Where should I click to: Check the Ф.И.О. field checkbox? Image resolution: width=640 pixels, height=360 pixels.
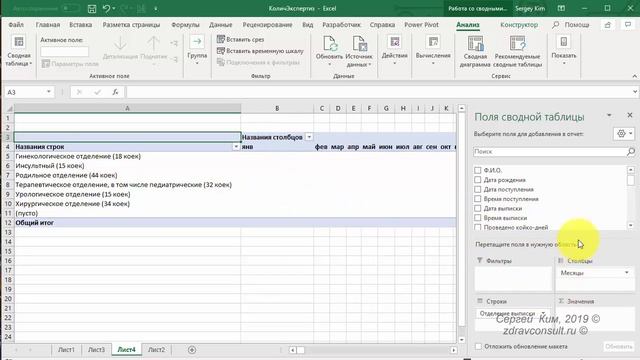coord(478,170)
